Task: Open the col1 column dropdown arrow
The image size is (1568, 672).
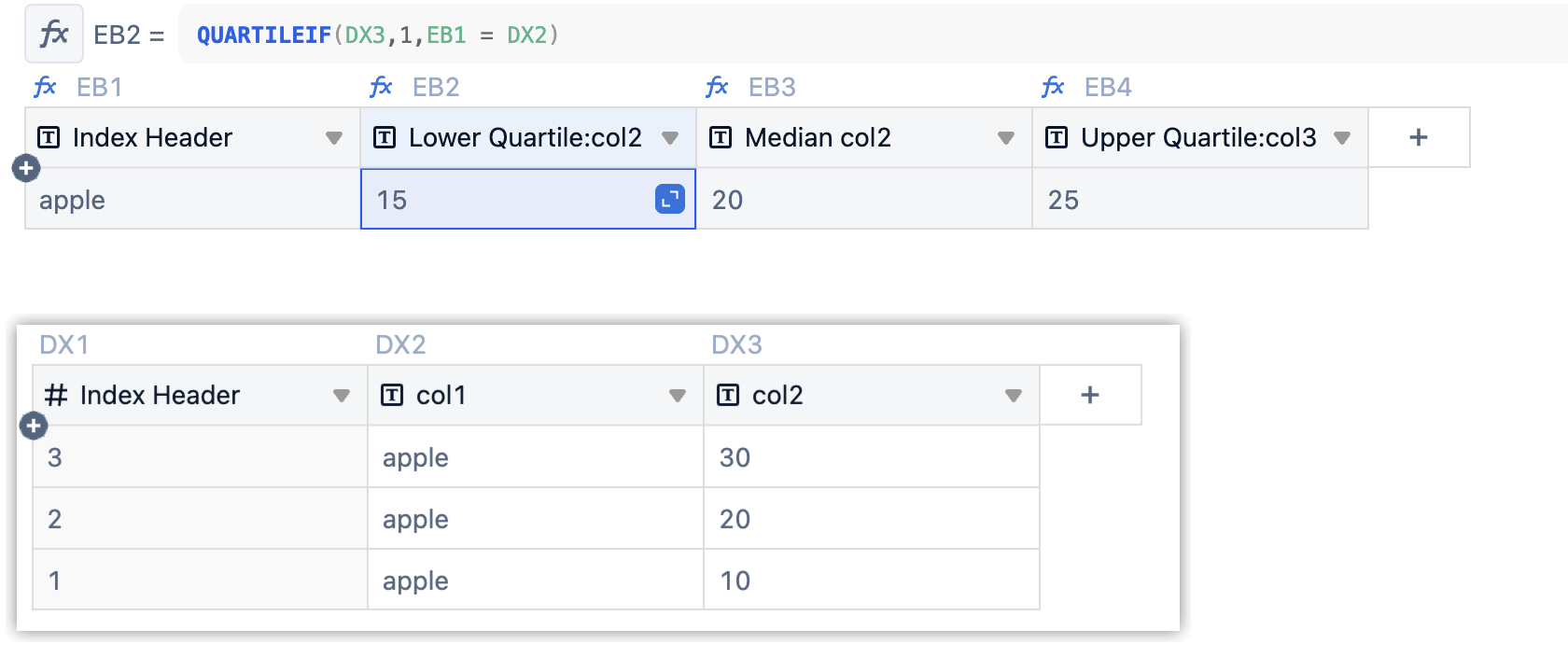Action: tap(678, 396)
